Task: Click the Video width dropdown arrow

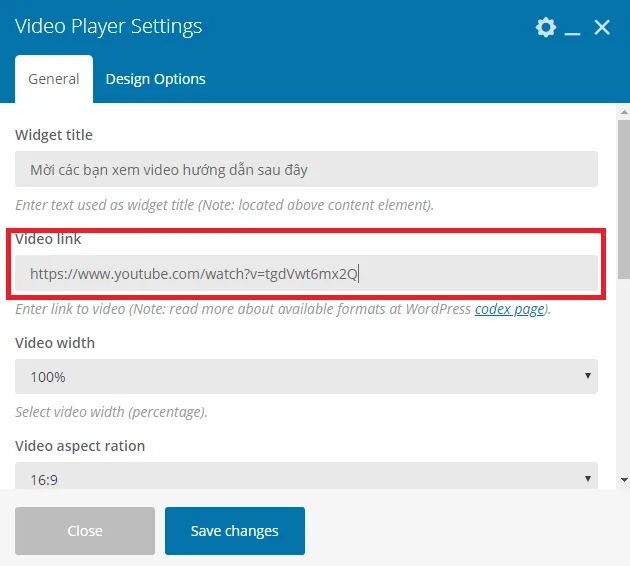Action: (588, 376)
